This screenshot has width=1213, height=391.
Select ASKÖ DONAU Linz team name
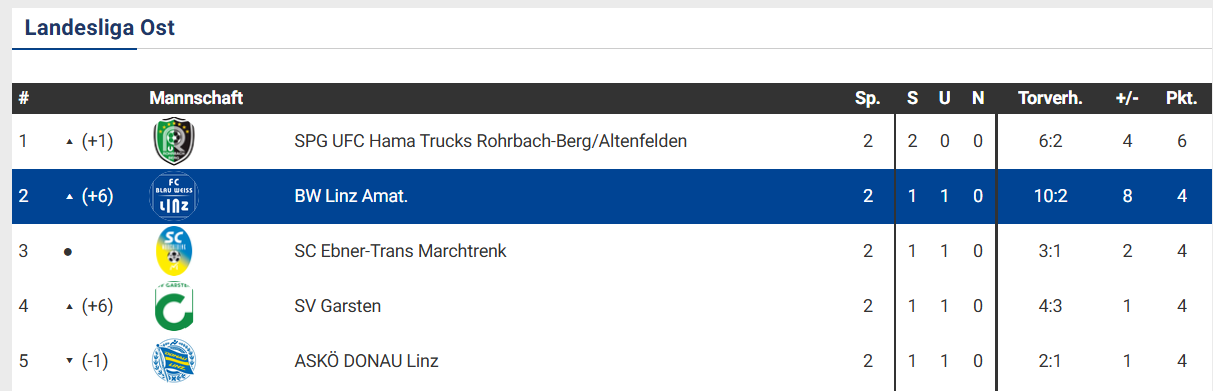tap(367, 361)
